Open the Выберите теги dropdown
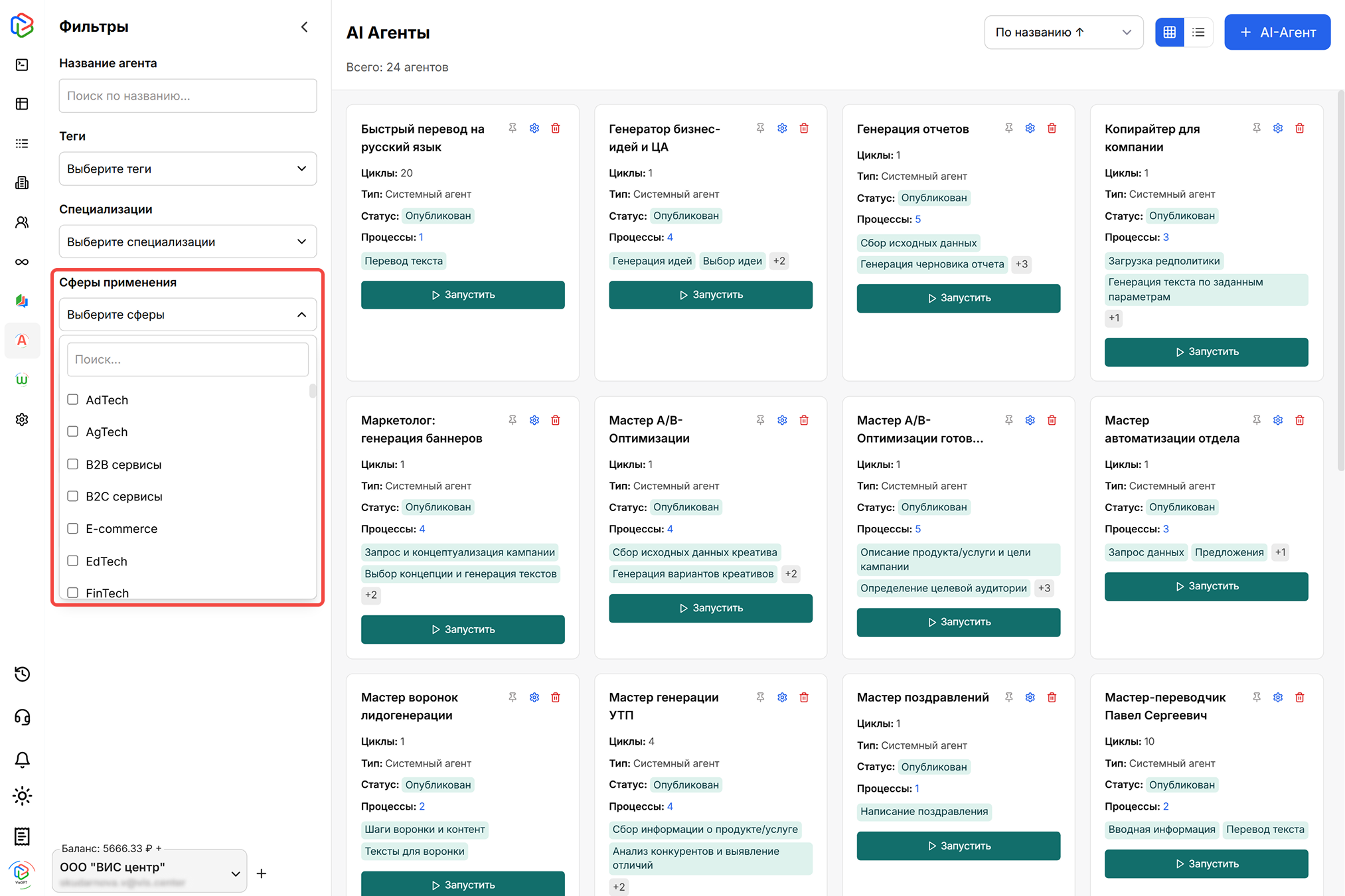This screenshot has height=896, width=1345. click(x=187, y=169)
